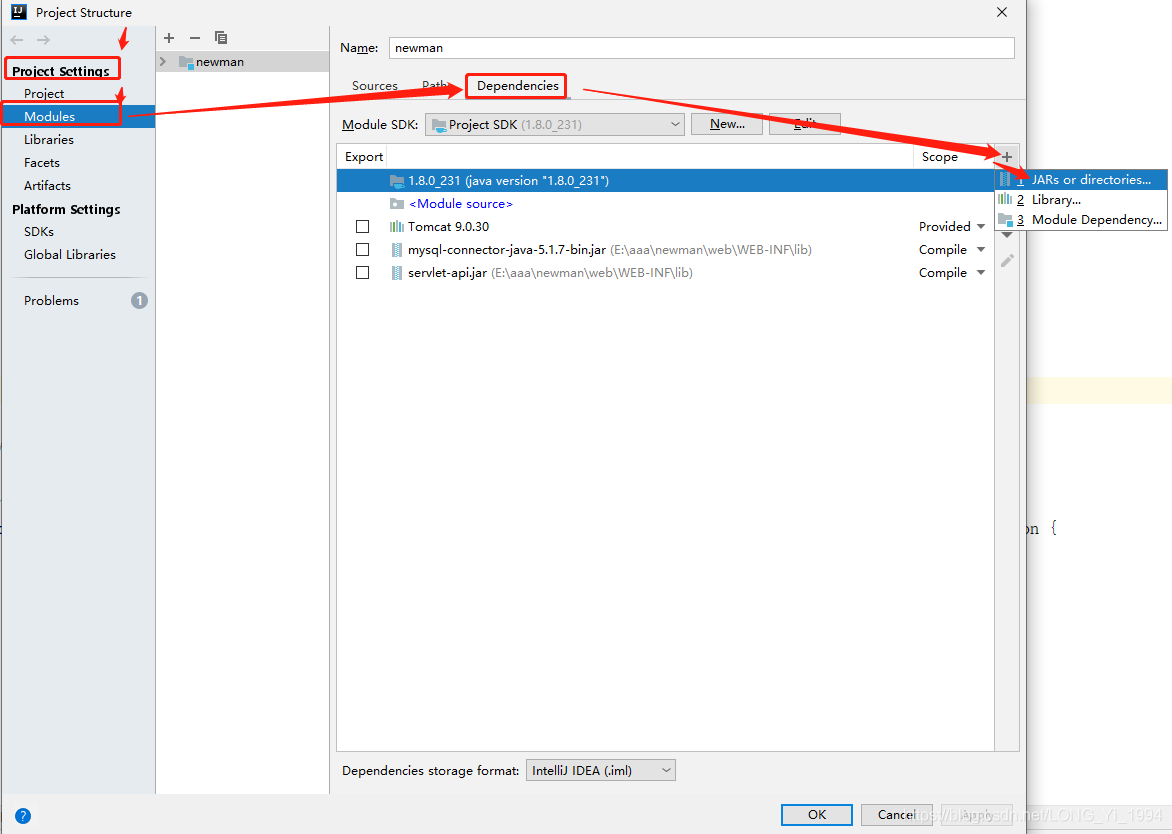
Task: Select SDKs under Platform Settings
Action: click(x=39, y=232)
